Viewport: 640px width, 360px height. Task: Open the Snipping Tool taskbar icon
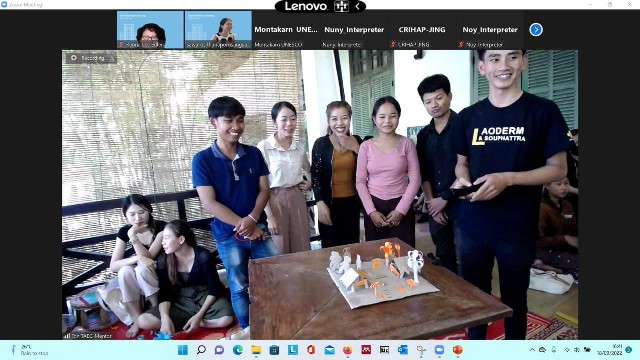tap(421, 350)
